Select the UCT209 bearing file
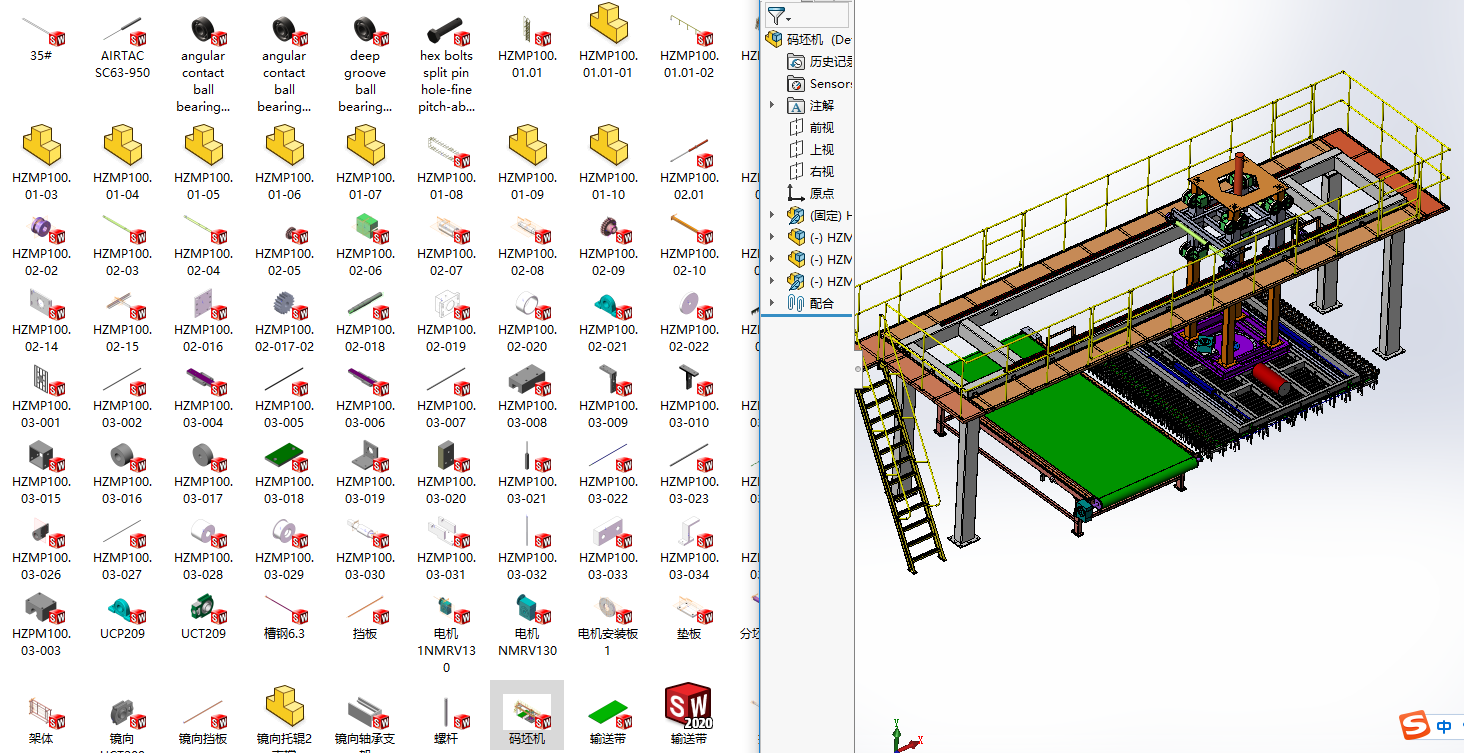 click(x=203, y=617)
